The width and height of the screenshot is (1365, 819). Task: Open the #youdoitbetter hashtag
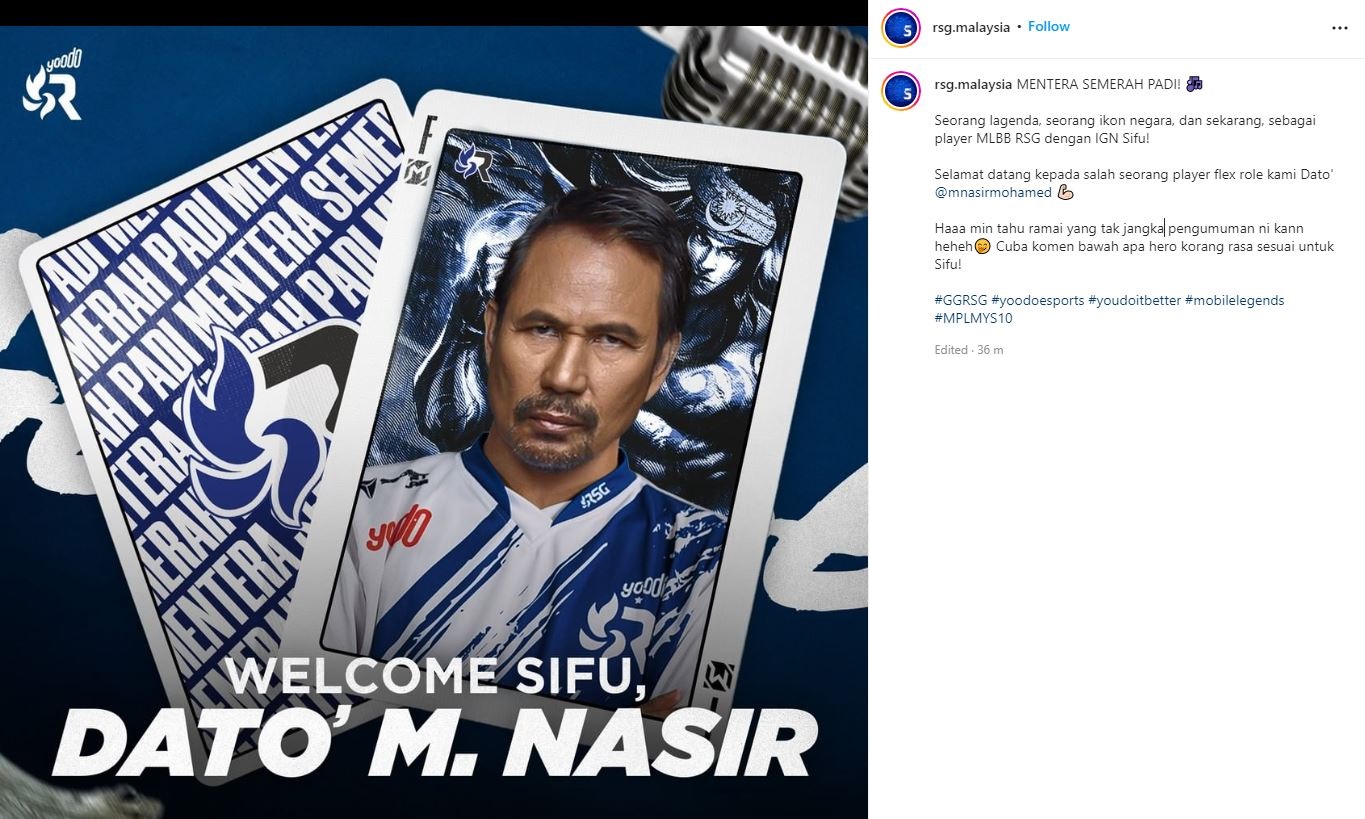point(1134,300)
